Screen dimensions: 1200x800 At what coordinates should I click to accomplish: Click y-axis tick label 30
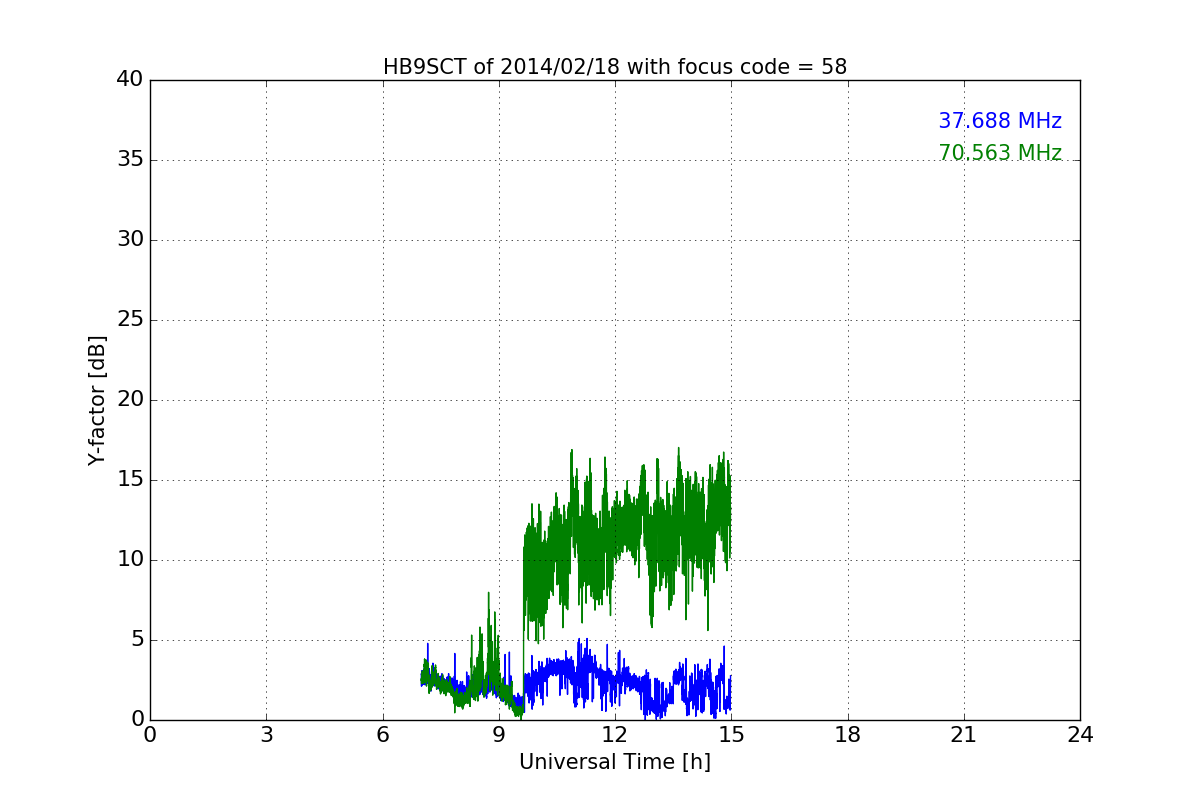[130, 240]
